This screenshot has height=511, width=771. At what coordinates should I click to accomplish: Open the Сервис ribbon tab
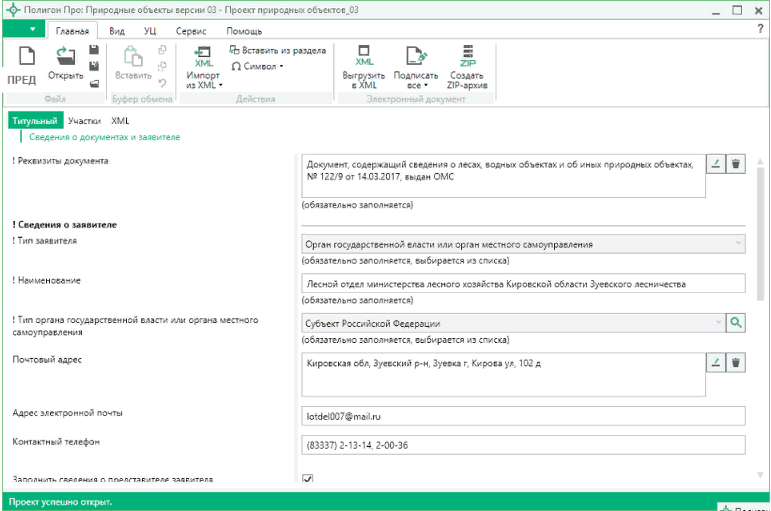[x=191, y=31]
